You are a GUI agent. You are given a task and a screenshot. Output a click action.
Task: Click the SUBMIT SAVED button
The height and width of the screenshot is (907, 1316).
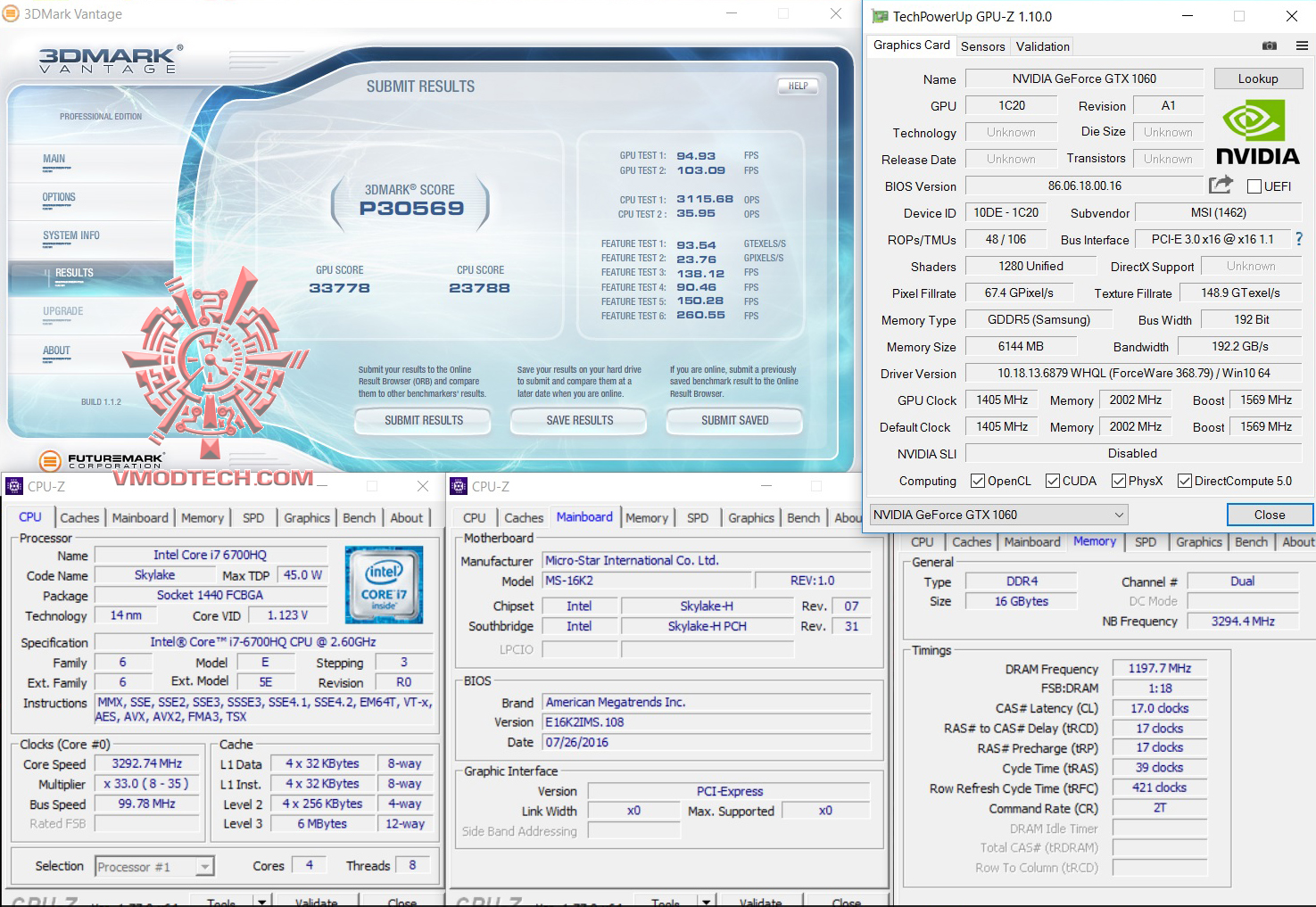click(x=734, y=421)
